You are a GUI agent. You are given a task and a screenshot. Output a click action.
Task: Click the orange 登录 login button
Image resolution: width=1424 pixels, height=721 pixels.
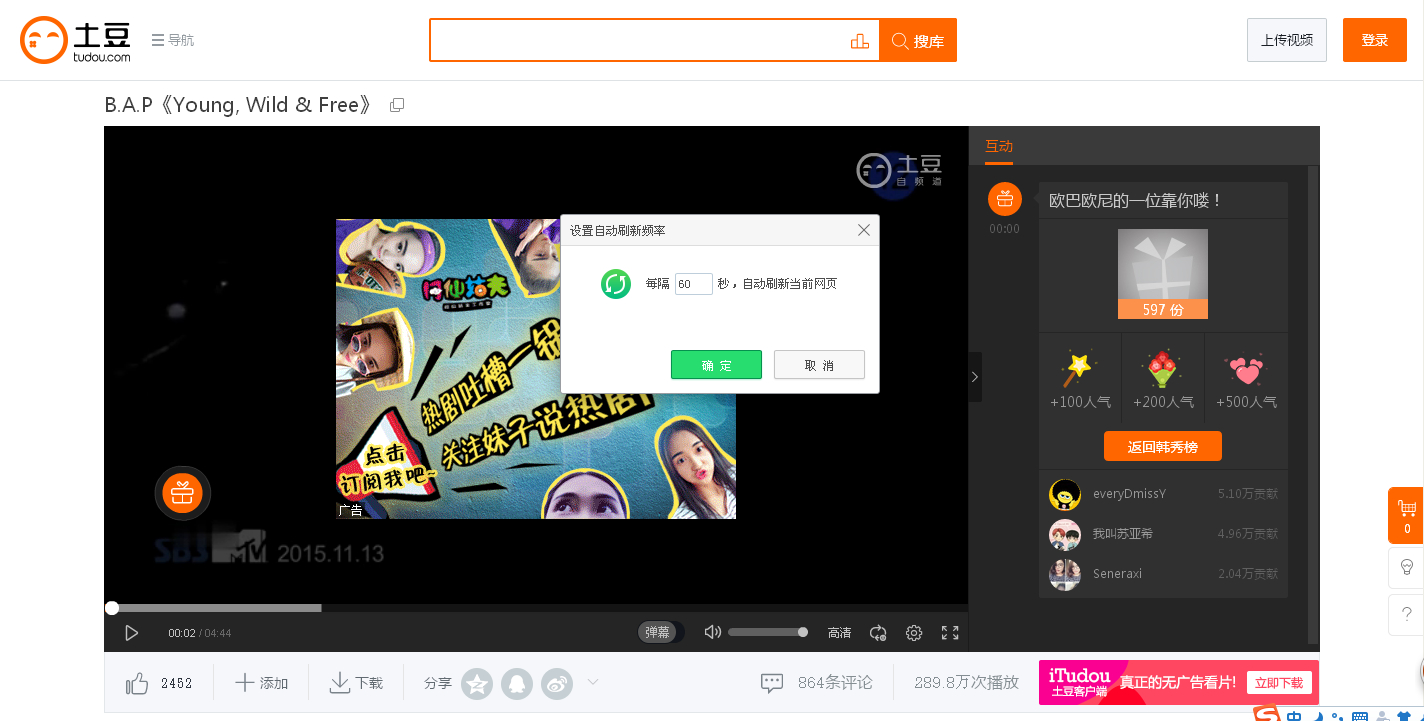click(1375, 40)
